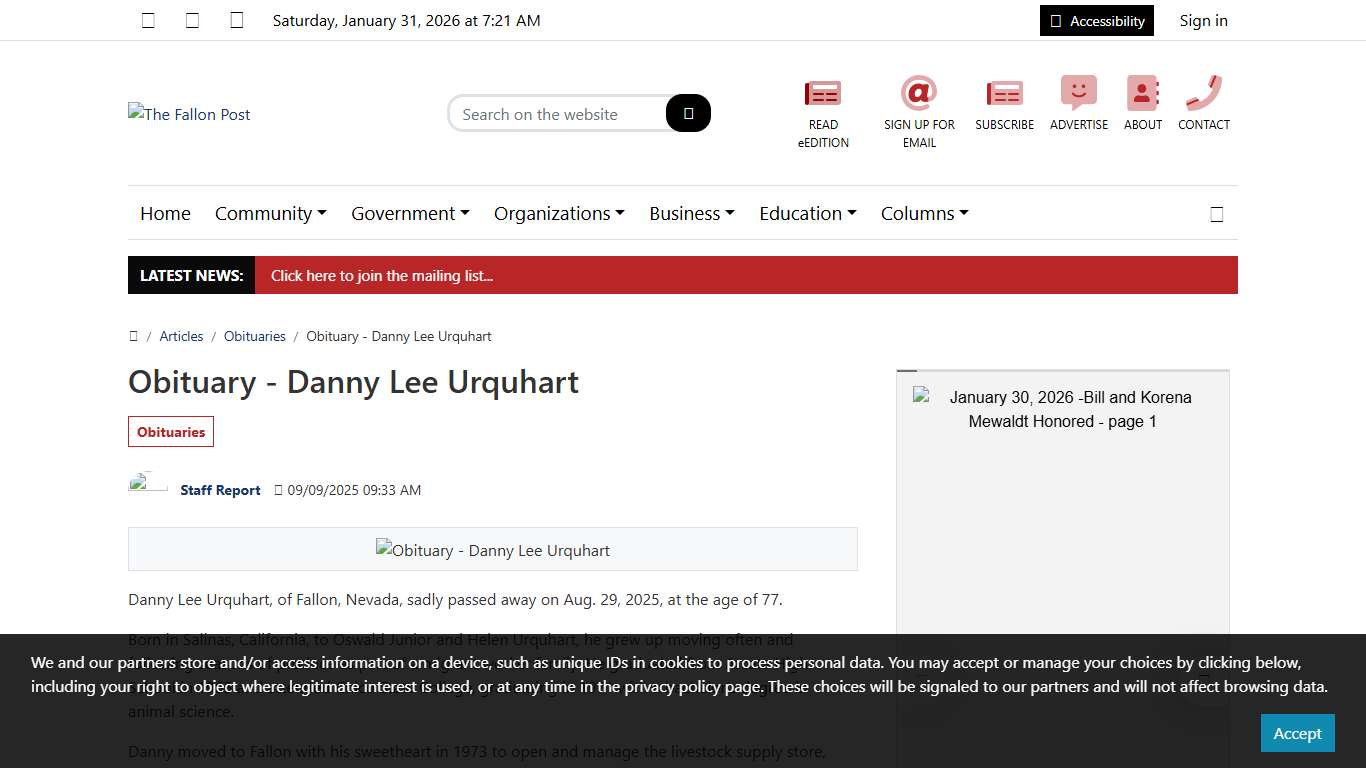
Task: Click the Subscribe newspaper icon
Action: (1004, 95)
